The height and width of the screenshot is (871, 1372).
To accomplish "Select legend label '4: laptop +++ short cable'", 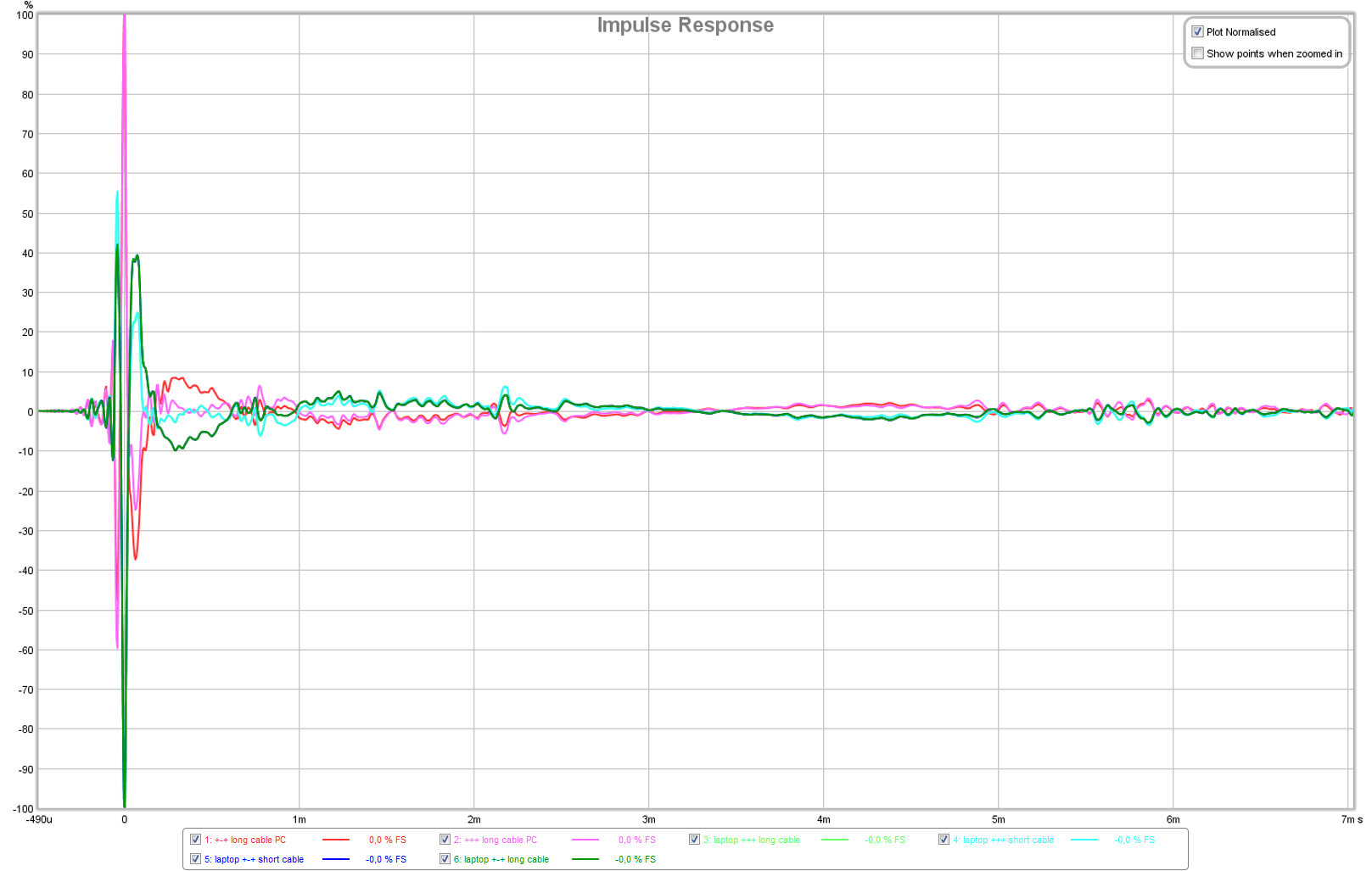I will [1004, 840].
